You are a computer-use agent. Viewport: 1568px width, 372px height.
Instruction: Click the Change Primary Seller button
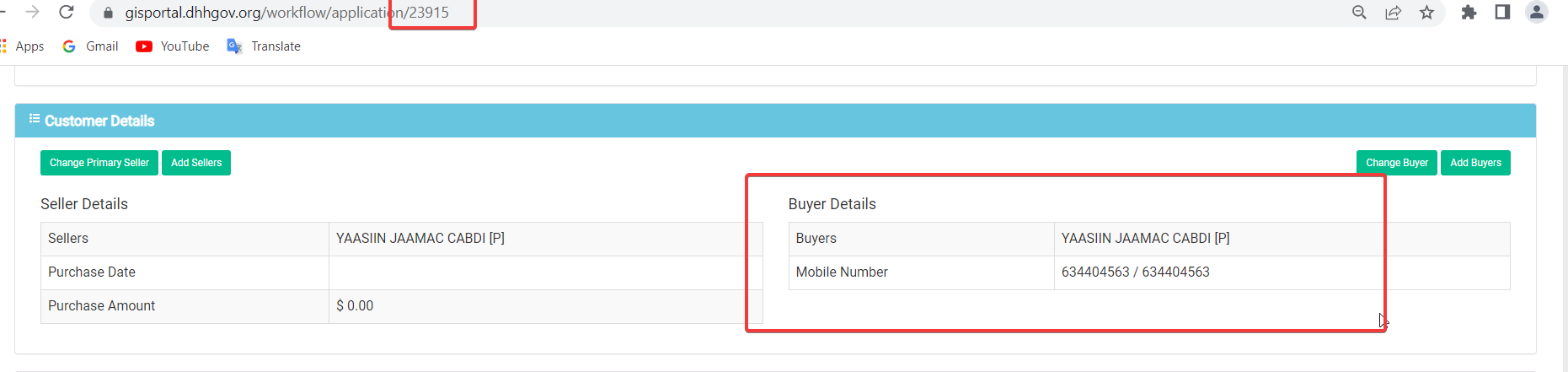click(x=99, y=163)
